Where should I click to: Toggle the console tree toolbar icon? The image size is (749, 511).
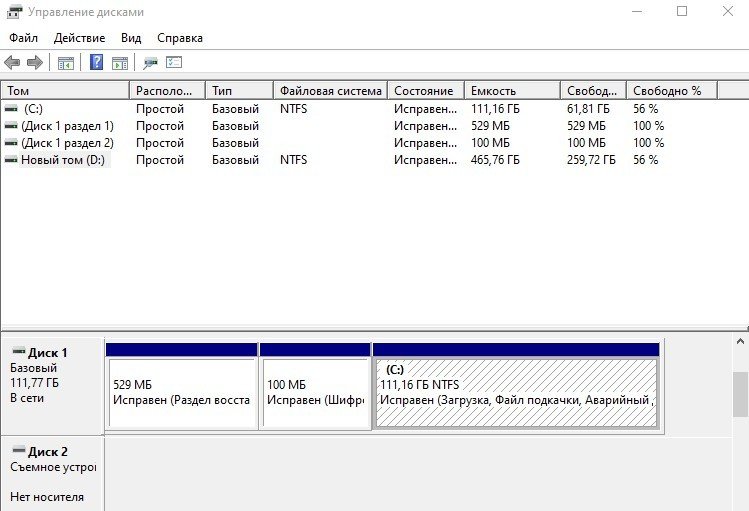tap(65, 63)
